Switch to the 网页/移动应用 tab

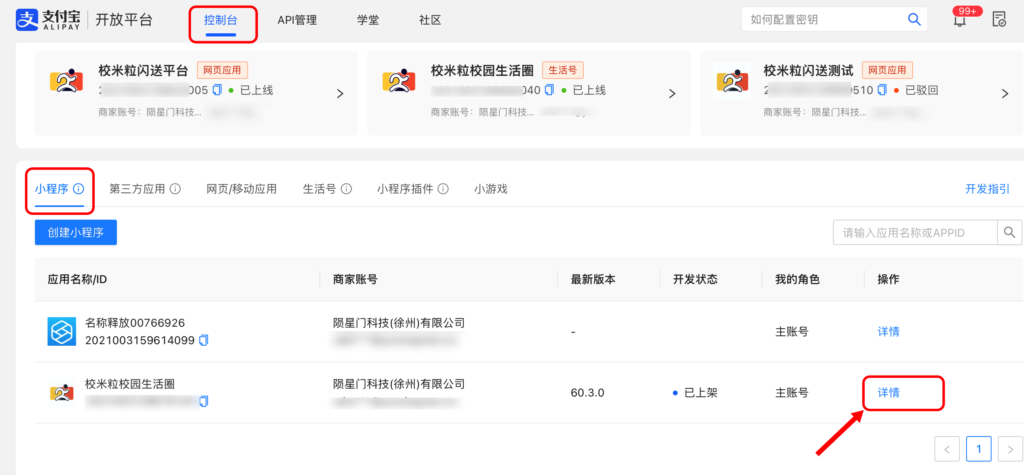(242, 189)
